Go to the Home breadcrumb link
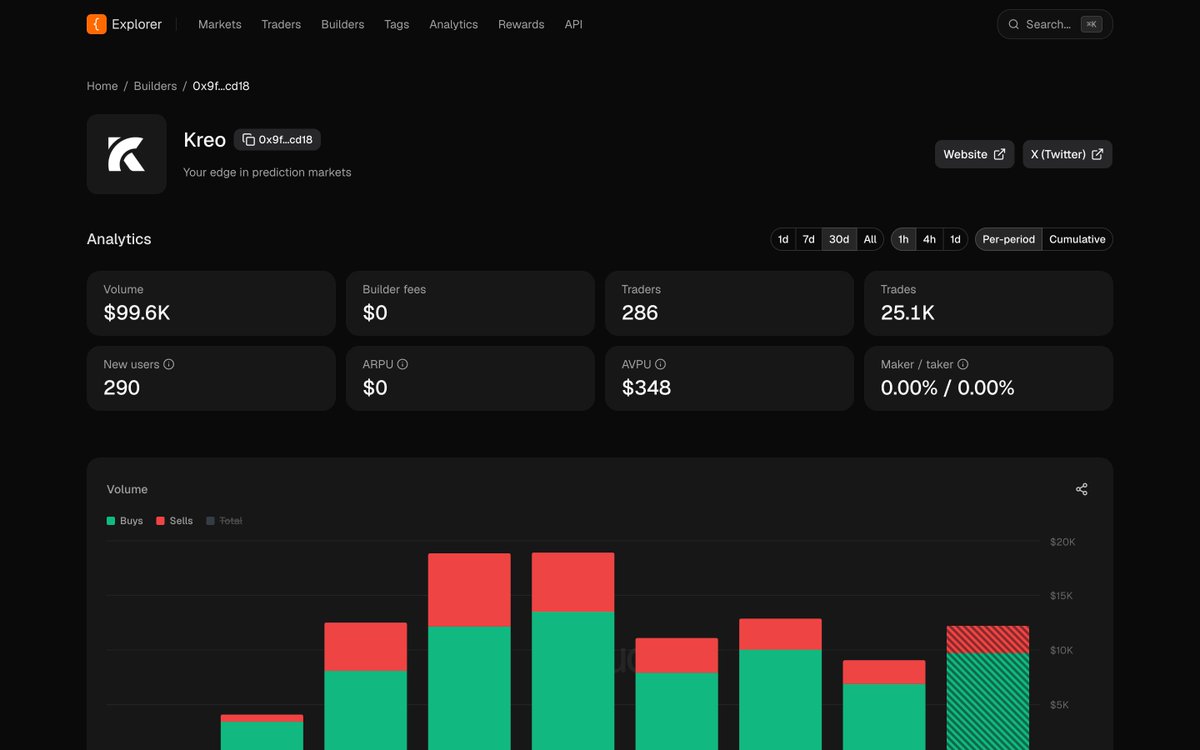The image size is (1200, 750). (102, 86)
